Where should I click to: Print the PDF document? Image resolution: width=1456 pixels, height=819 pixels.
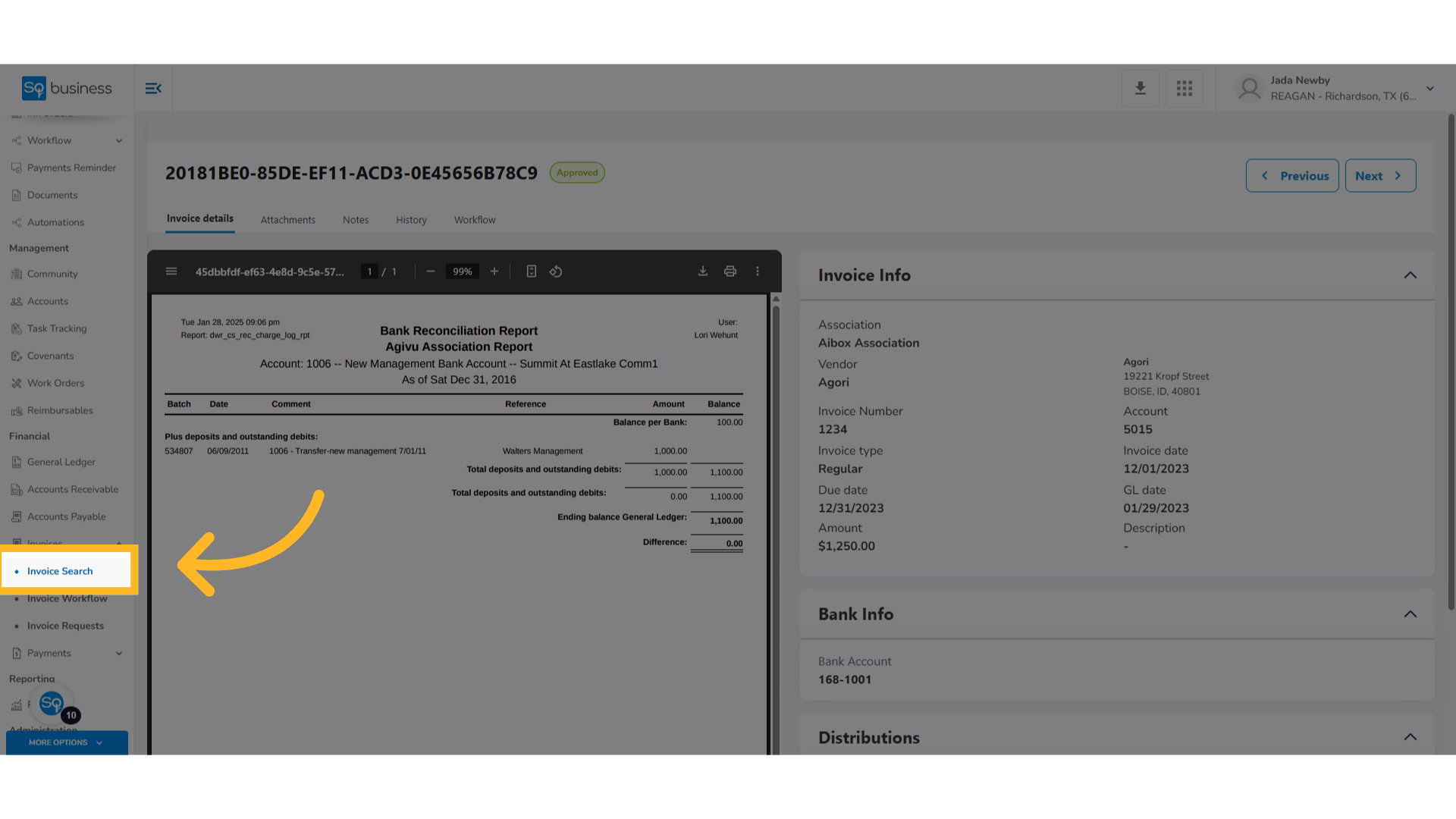click(x=730, y=271)
